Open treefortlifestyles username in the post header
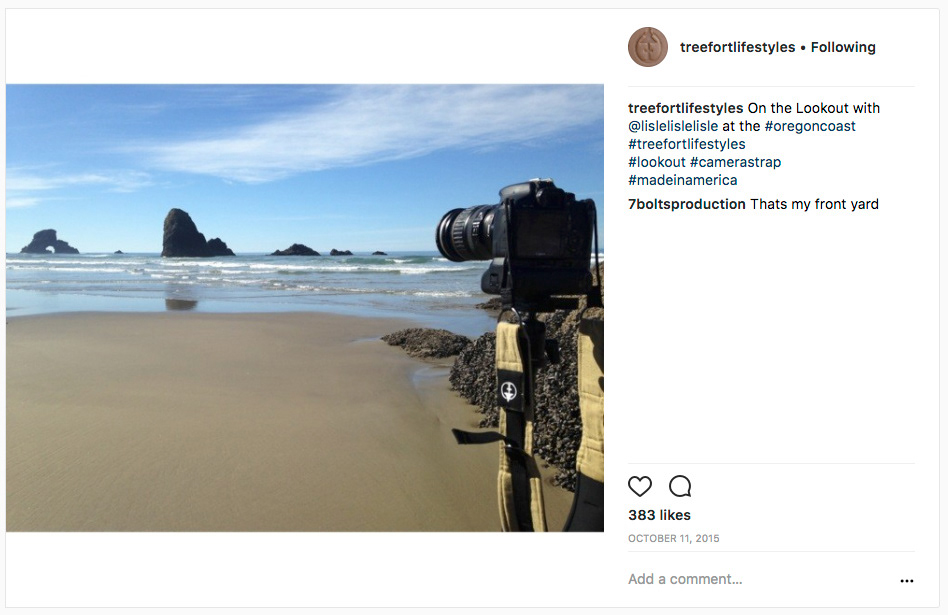The height and width of the screenshot is (615, 948). point(737,47)
